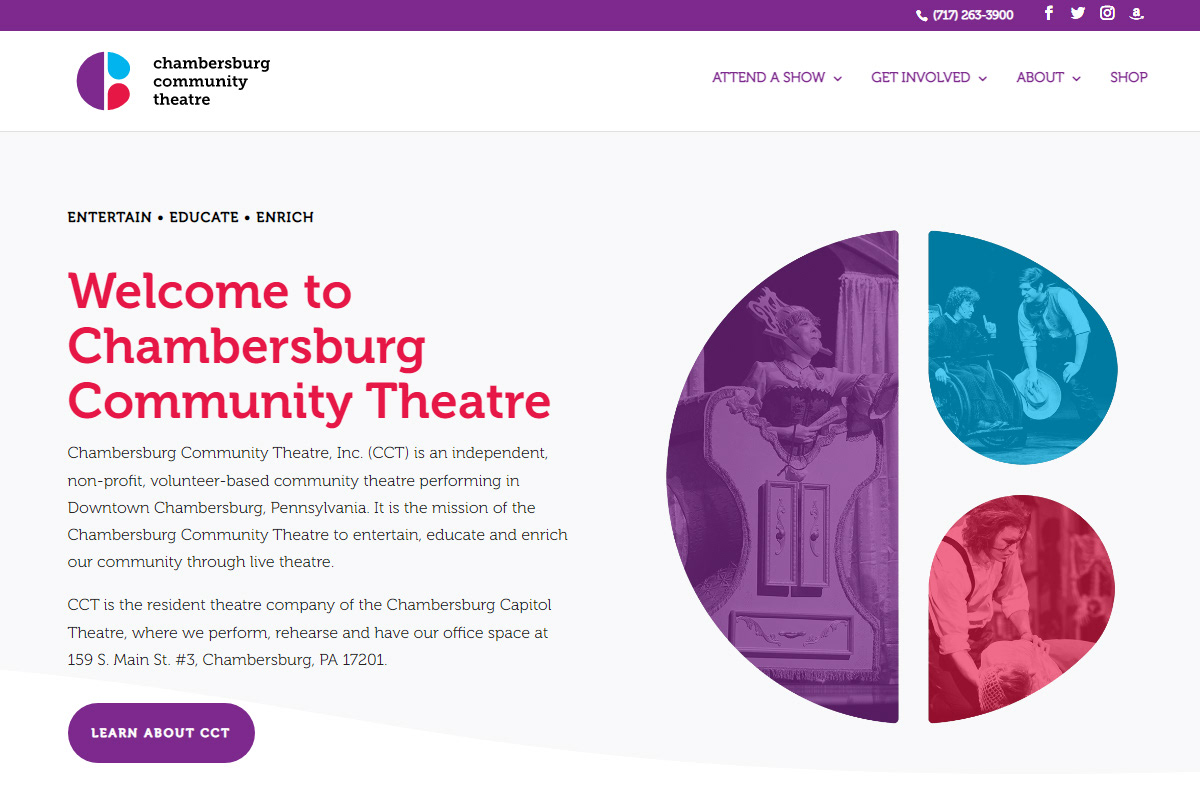Expand the About chevron
Screen dimensions: 1200x800
click(1076, 78)
